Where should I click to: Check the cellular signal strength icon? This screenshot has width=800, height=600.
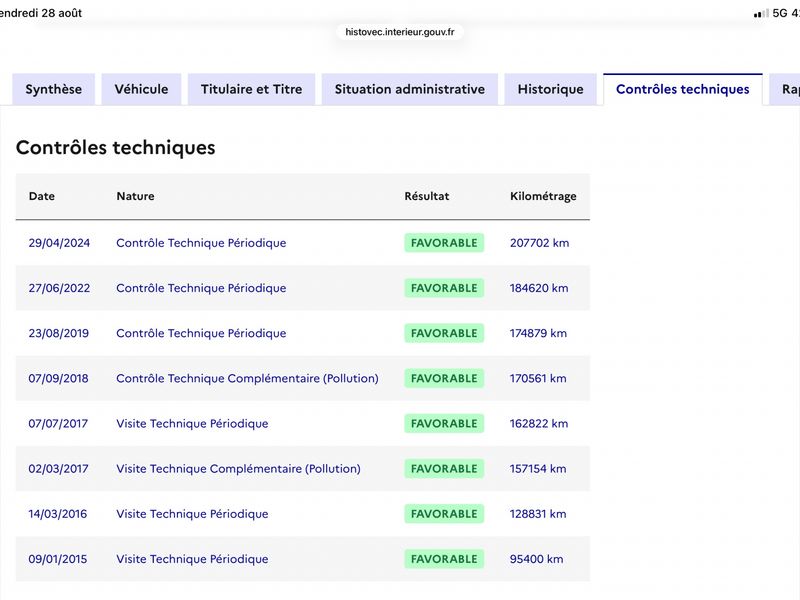tap(761, 13)
